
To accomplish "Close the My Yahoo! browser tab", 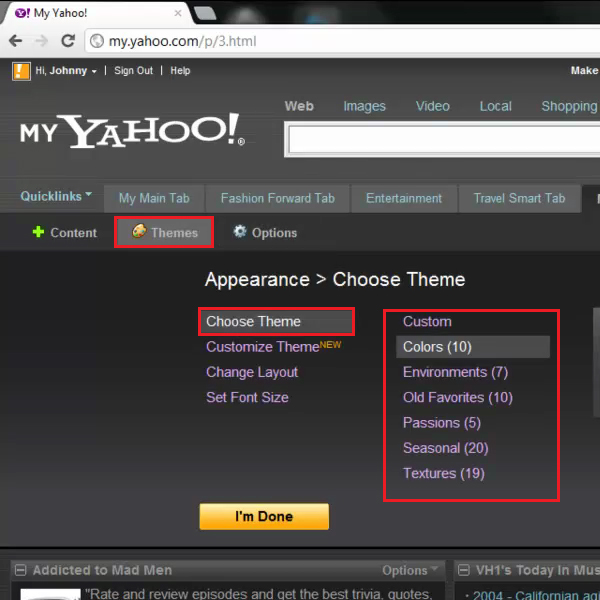I will pos(178,13).
